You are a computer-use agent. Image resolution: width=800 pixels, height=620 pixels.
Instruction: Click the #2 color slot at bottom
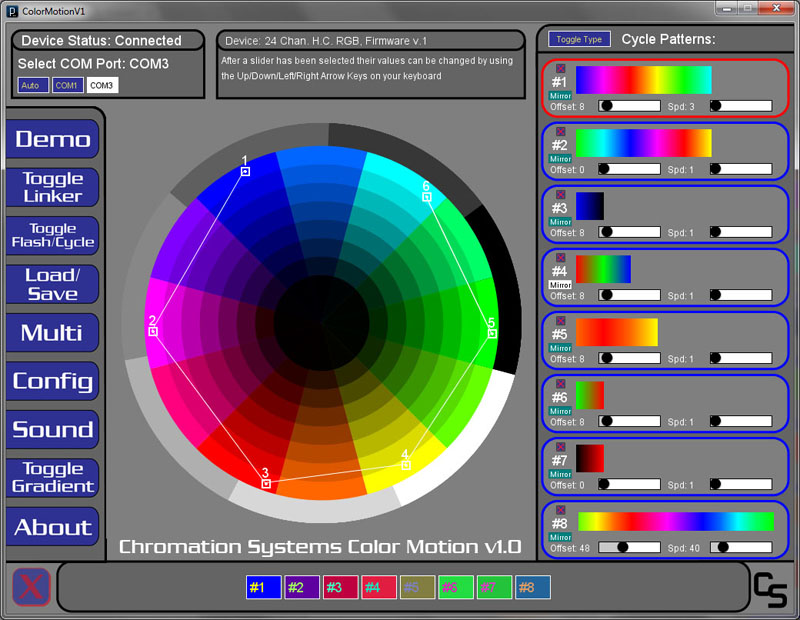coord(302,587)
